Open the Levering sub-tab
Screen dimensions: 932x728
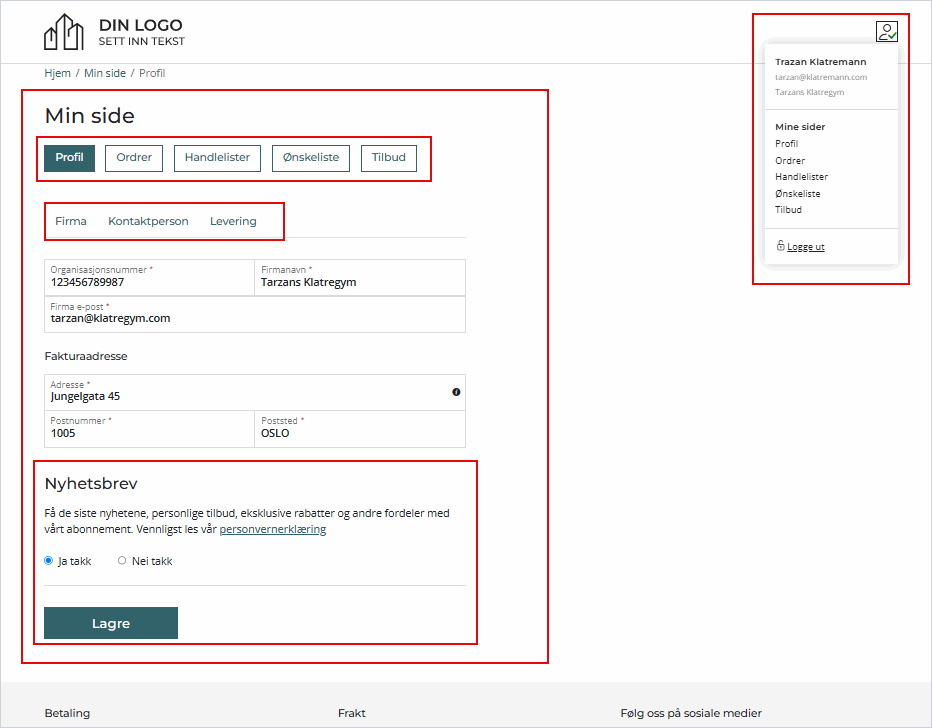tap(233, 221)
